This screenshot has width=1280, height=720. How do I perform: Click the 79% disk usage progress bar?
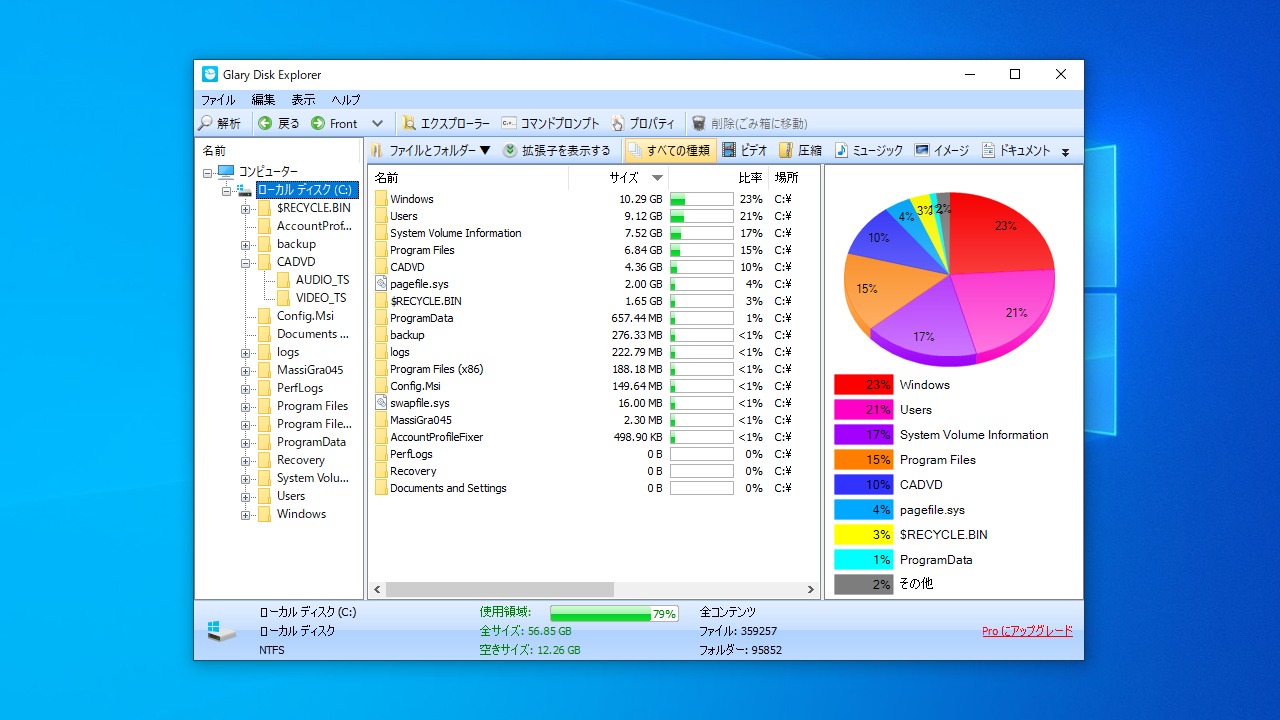pos(614,613)
